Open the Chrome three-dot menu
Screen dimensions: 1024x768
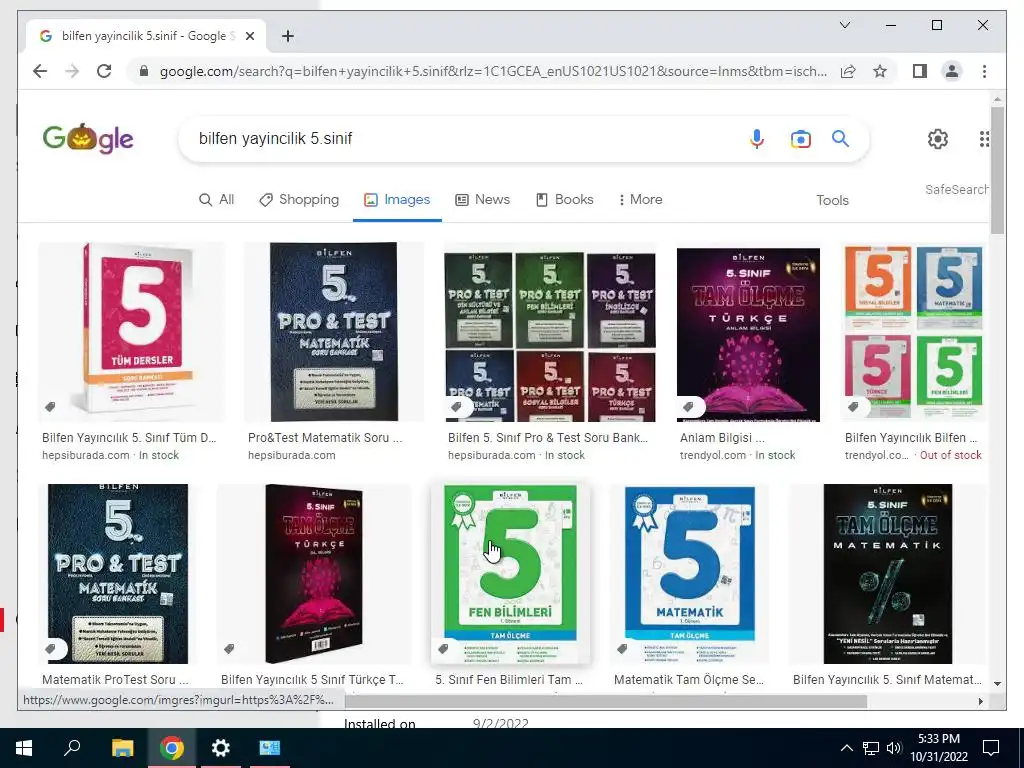[984, 71]
